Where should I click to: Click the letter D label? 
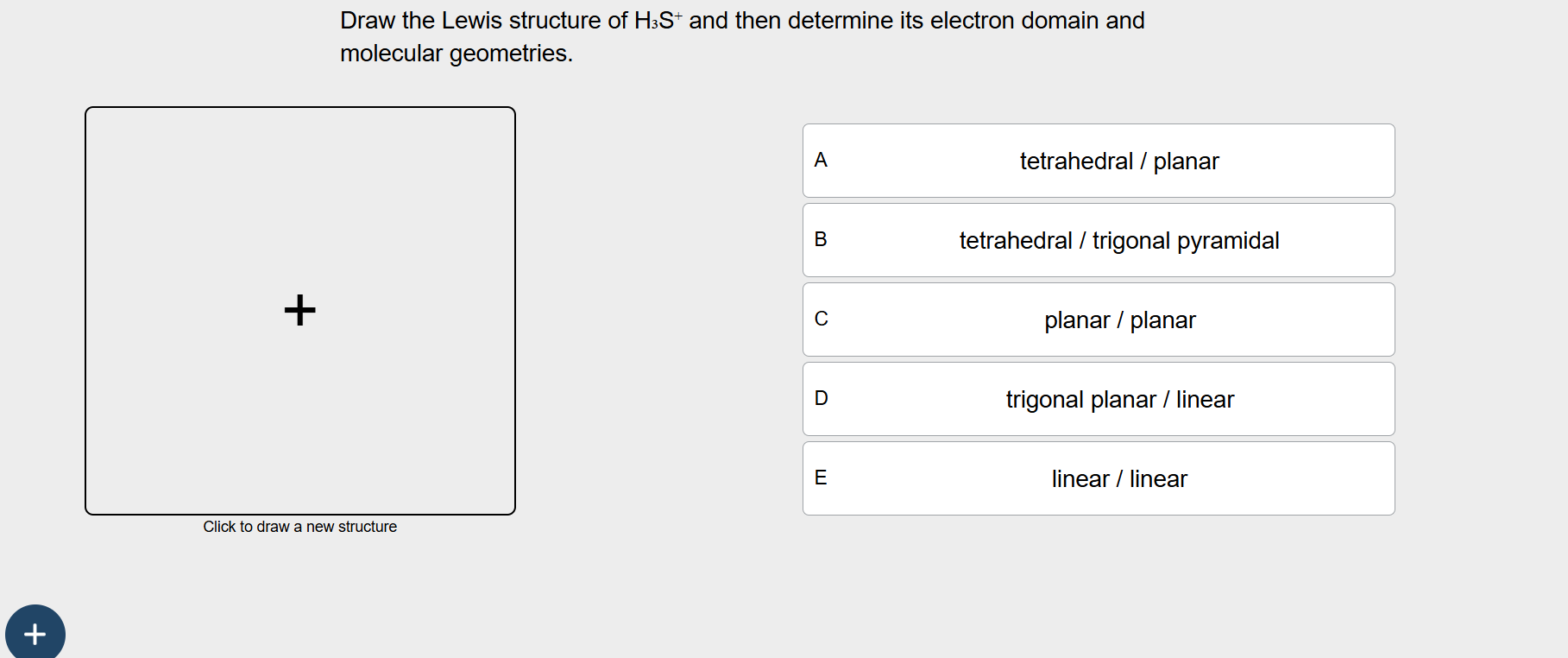coord(821,398)
